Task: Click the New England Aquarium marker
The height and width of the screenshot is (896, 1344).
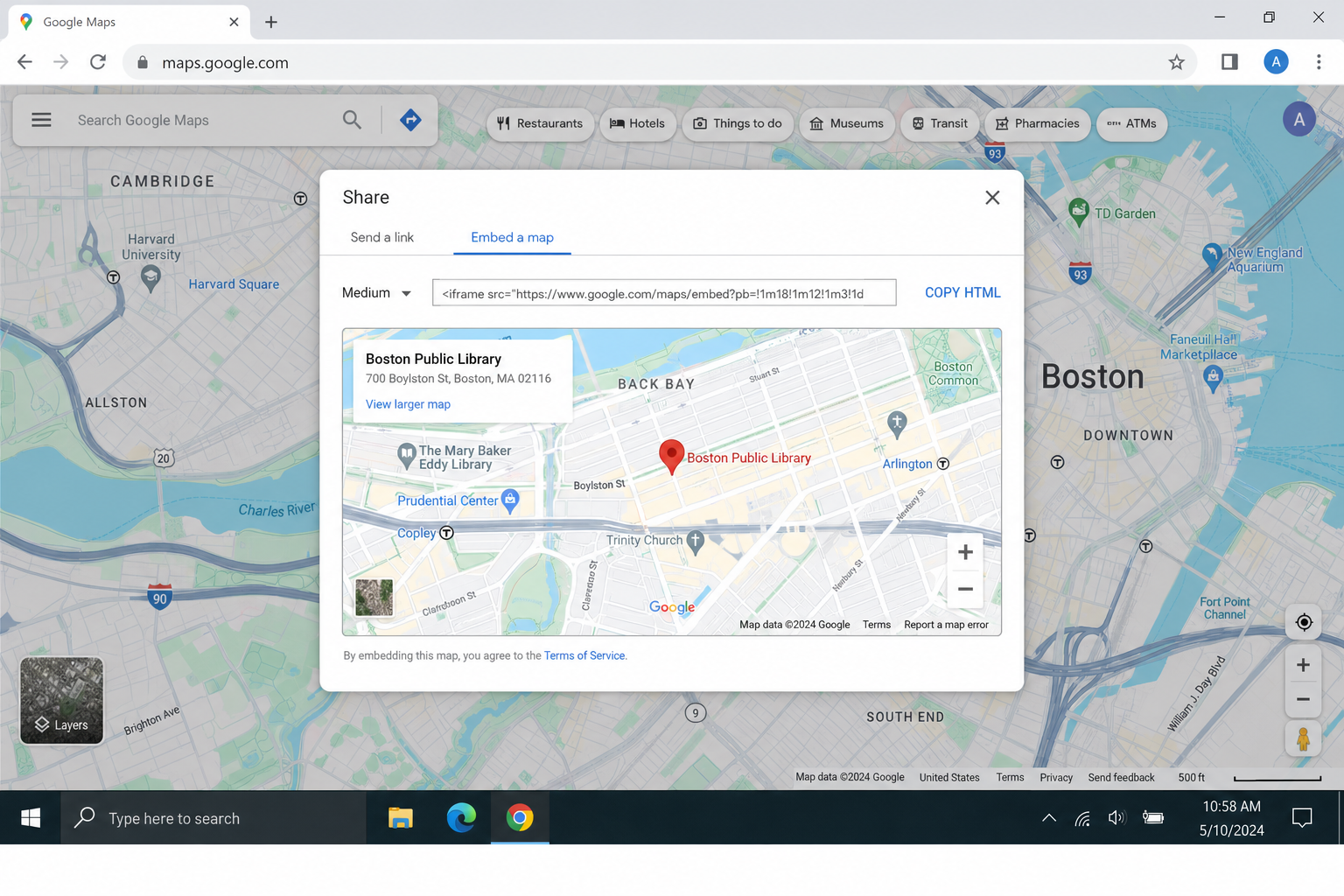Action: coord(1212,256)
